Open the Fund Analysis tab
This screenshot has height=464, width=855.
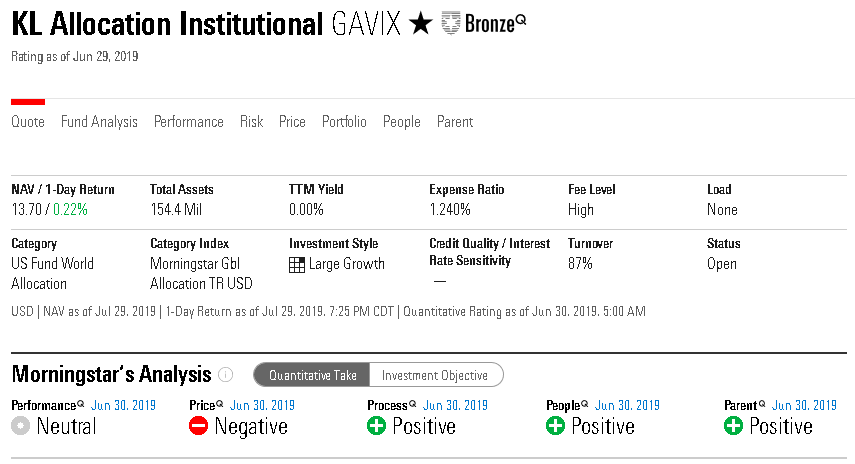tap(99, 122)
